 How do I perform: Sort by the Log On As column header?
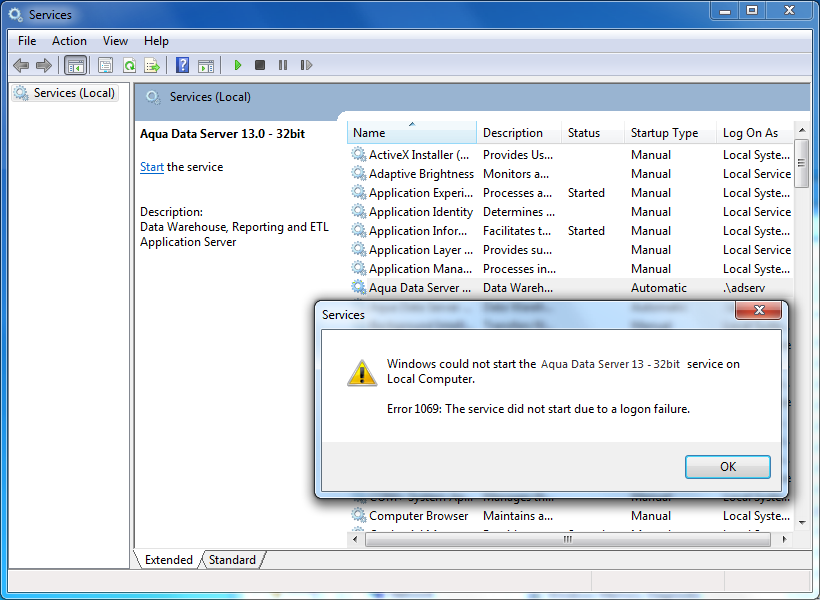(755, 133)
